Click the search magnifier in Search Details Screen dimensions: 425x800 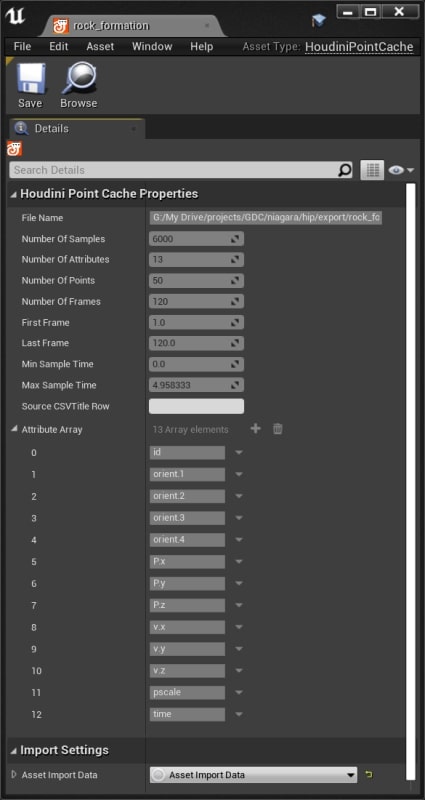coord(345,170)
